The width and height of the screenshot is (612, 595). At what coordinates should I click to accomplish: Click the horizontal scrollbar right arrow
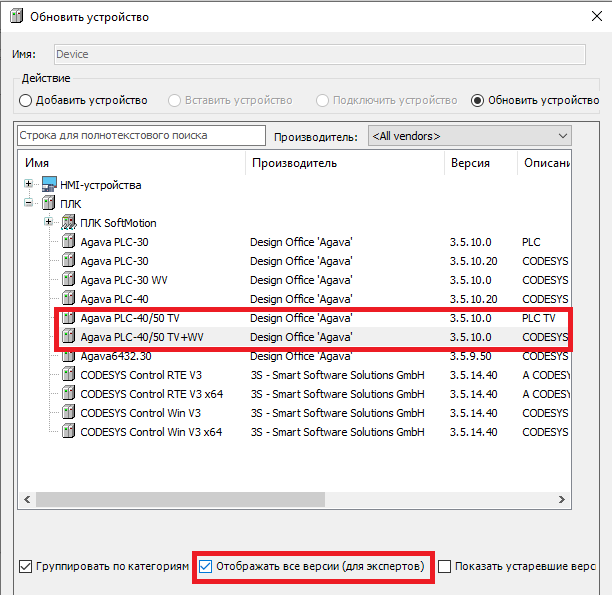pos(562,499)
